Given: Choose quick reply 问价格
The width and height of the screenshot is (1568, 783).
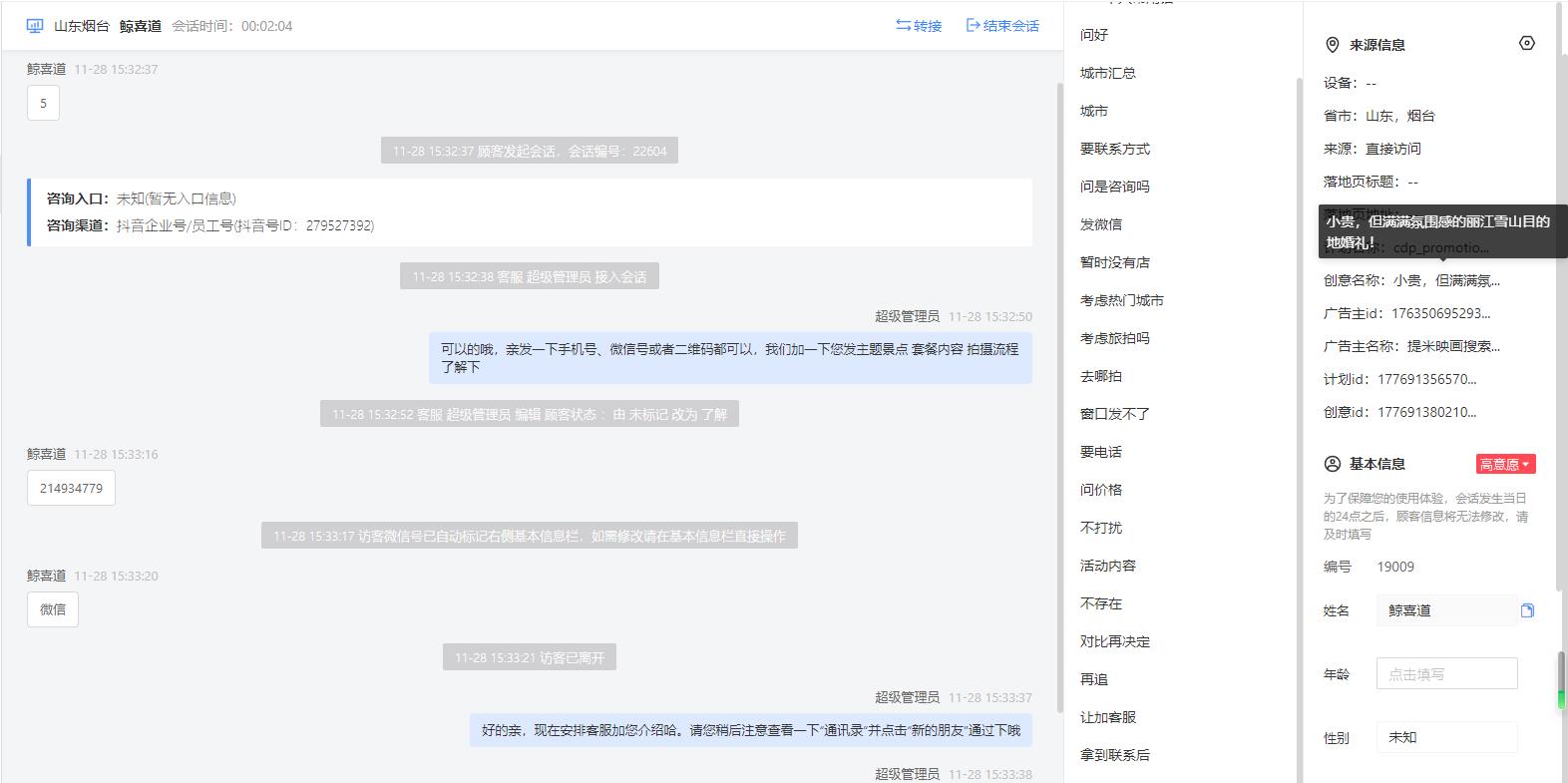Looking at the screenshot, I should coord(1101,490).
